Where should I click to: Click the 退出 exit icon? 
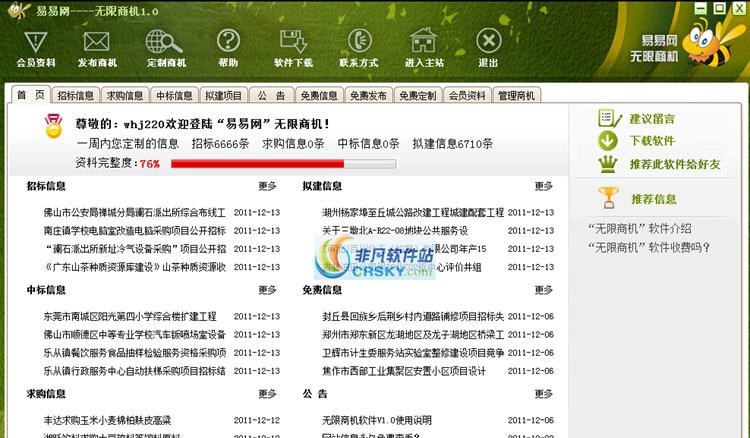click(489, 41)
